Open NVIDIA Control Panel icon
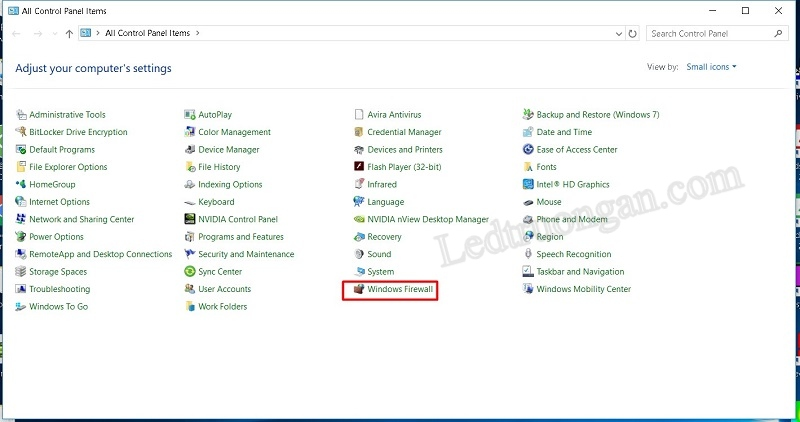Viewport: 800px width, 422px height. 190,219
